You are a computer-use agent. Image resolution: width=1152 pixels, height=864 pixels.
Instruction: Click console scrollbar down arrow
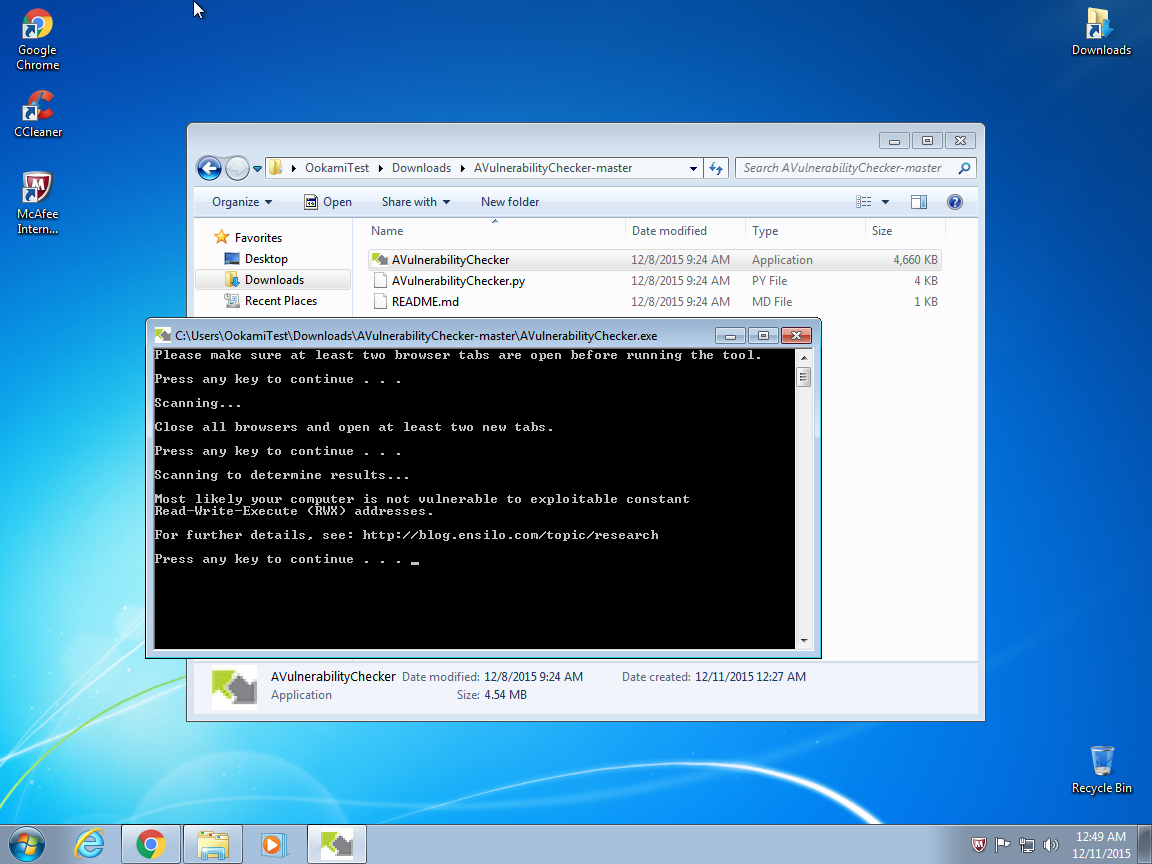803,640
